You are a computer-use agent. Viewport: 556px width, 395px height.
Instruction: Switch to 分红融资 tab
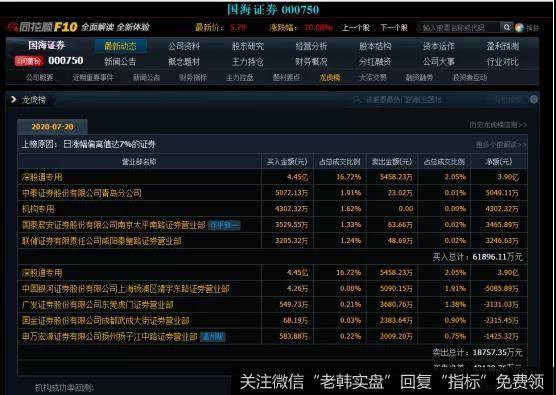[375, 62]
